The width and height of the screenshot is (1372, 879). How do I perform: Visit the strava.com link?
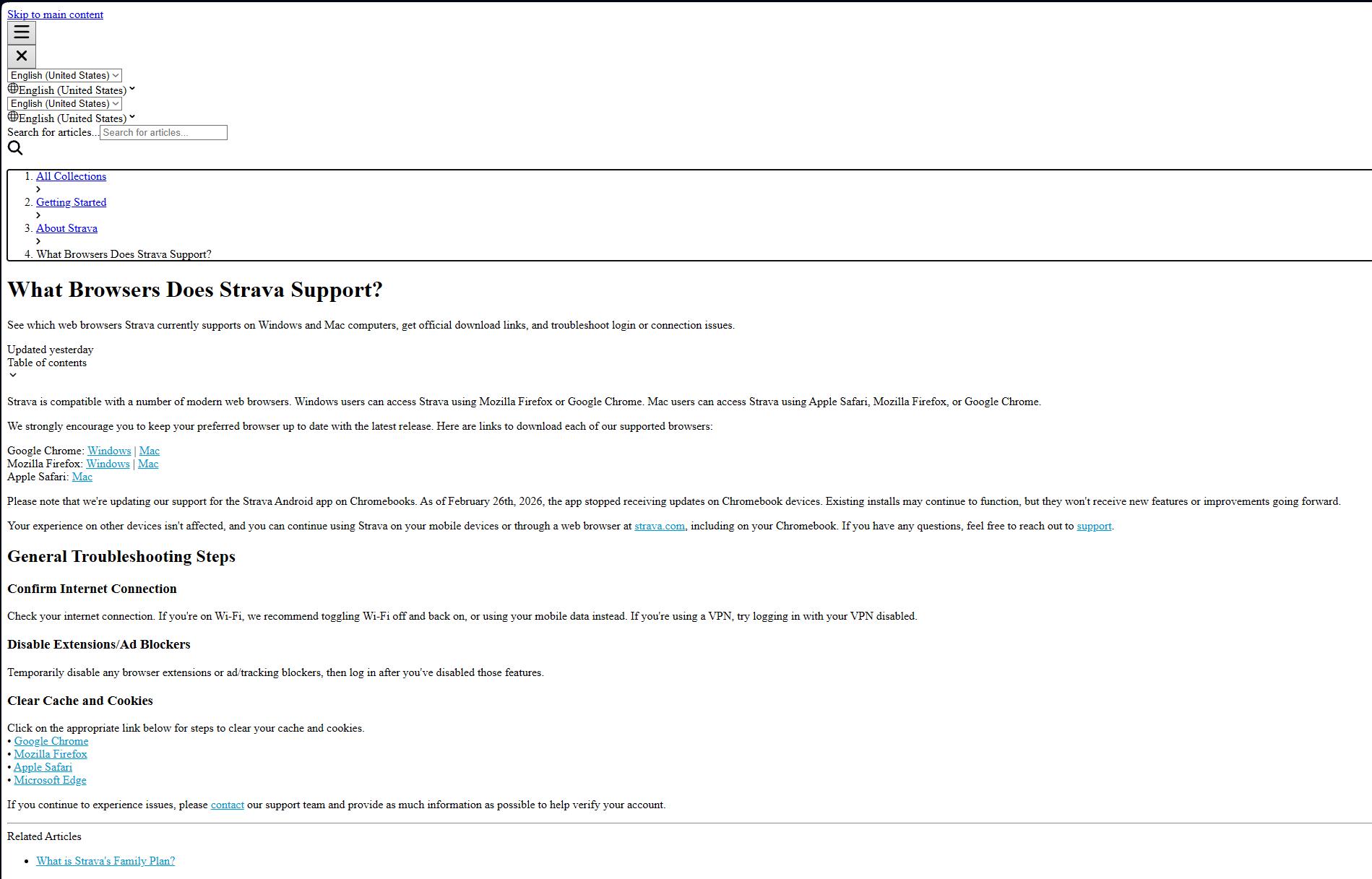(660, 526)
